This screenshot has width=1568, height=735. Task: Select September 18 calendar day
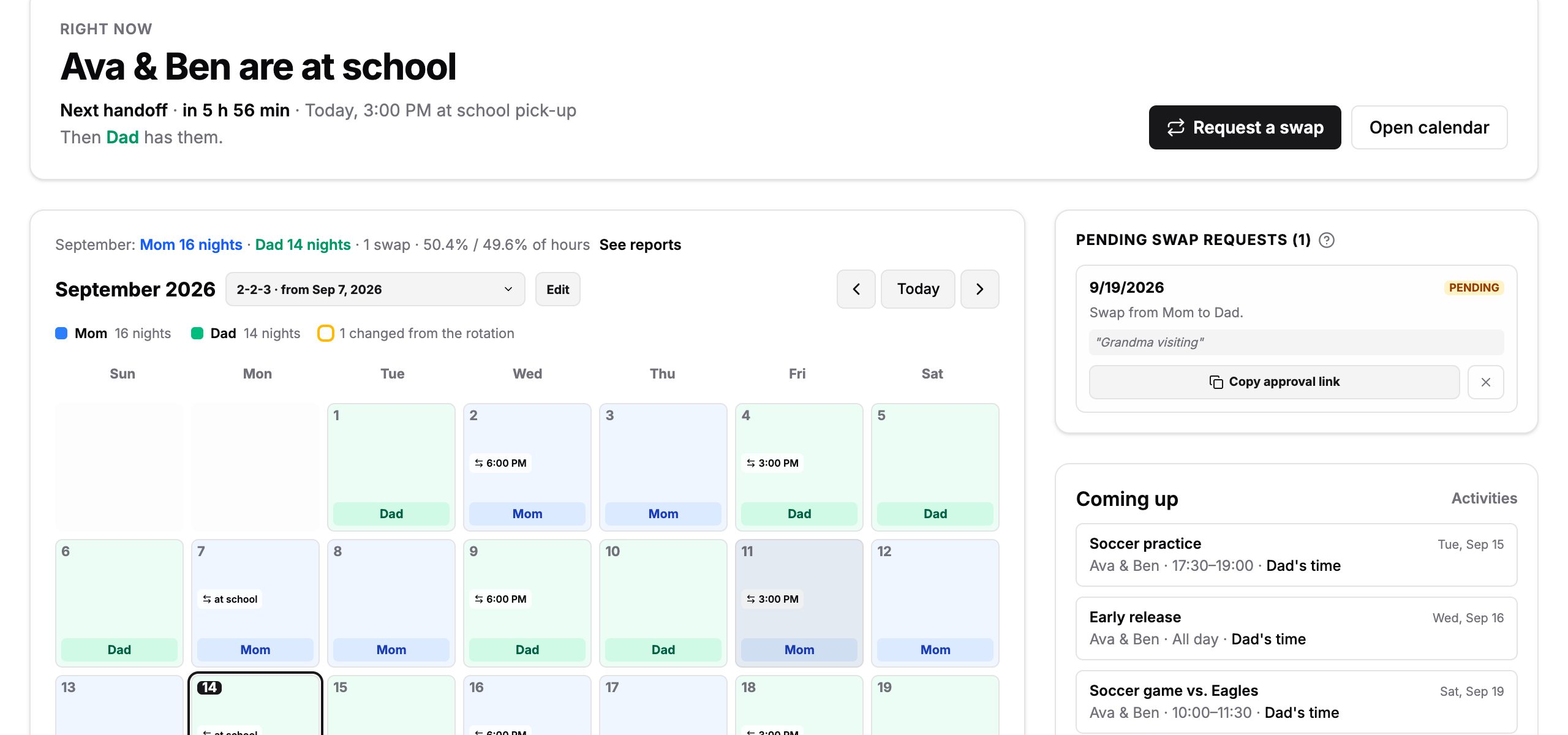tap(799, 705)
